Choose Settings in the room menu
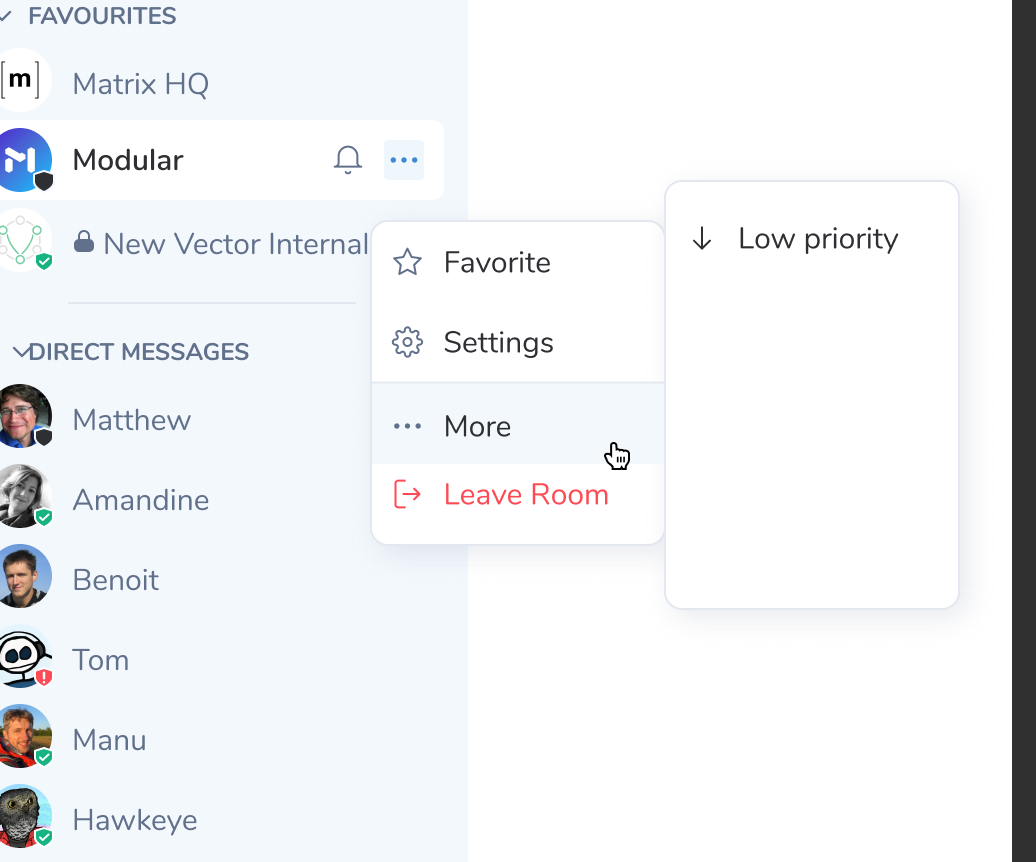This screenshot has height=862, width=1036. tap(498, 342)
